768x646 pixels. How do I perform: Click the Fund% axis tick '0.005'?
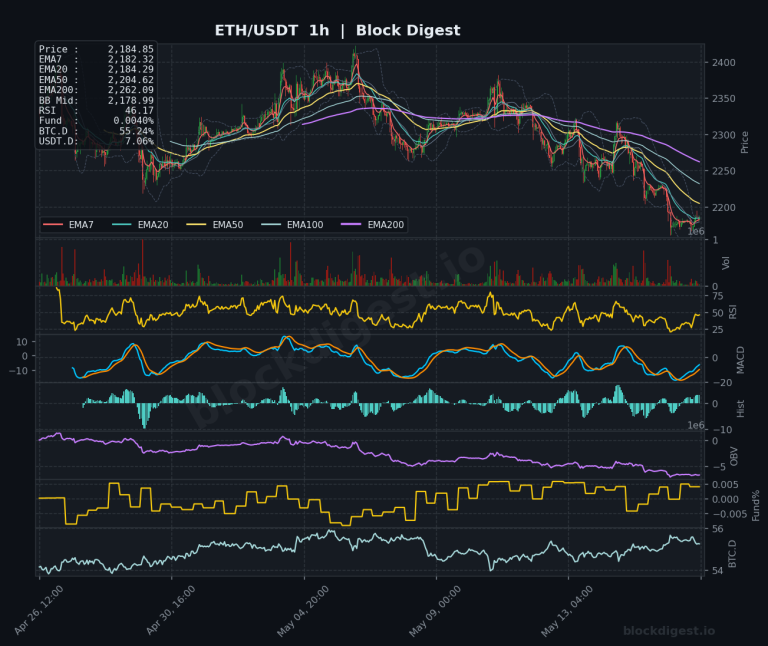click(x=725, y=485)
